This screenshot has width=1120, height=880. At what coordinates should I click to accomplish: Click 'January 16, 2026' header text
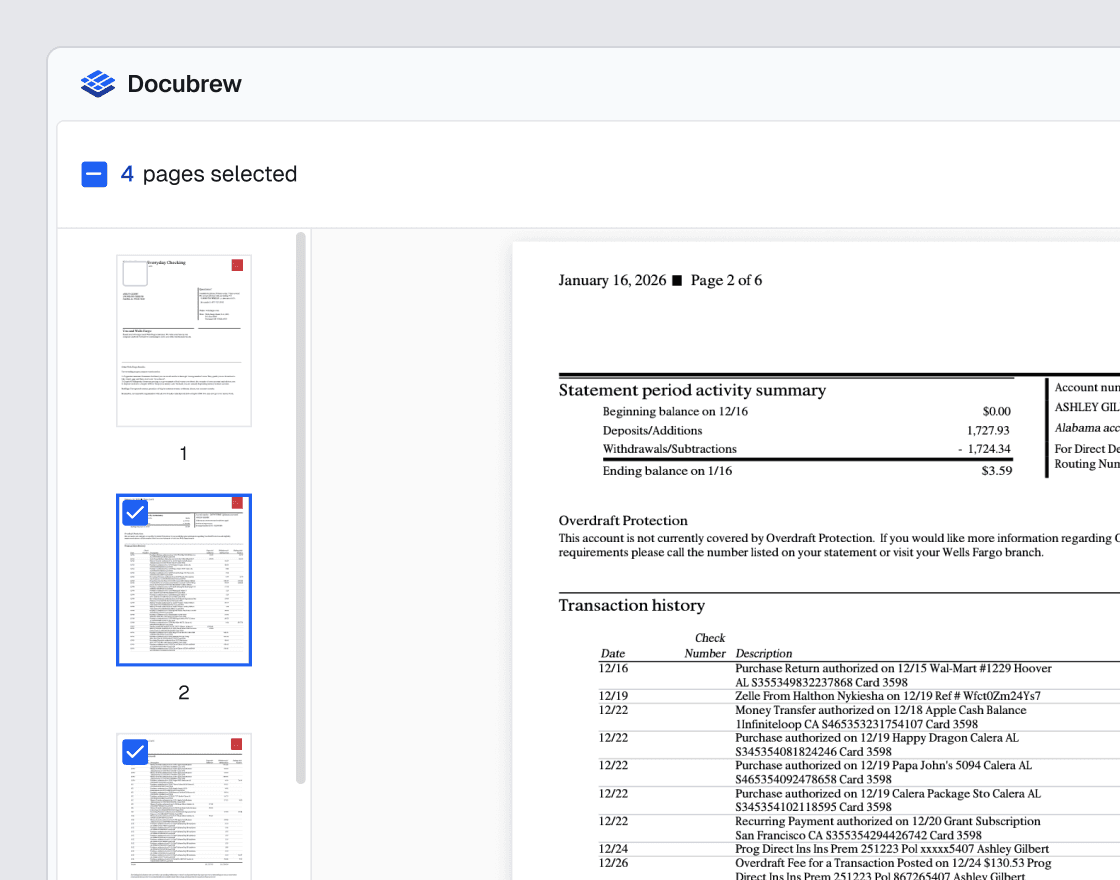point(612,280)
